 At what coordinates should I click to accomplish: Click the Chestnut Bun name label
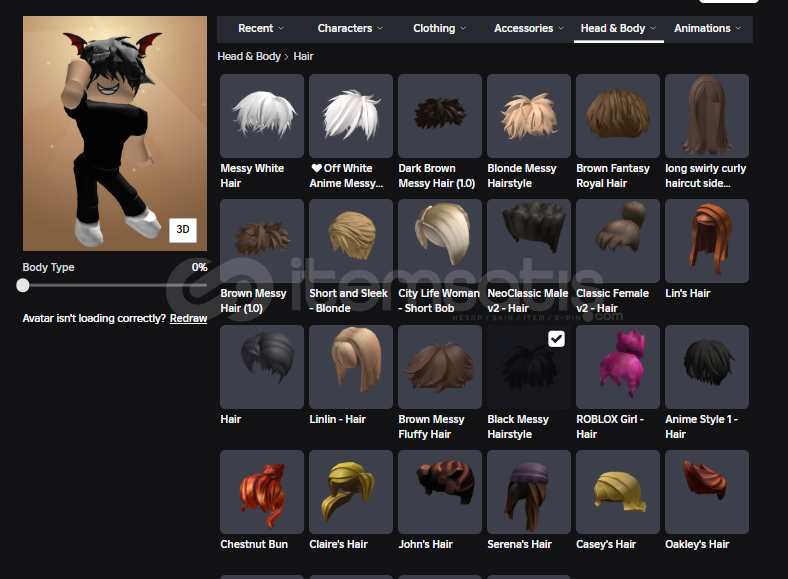click(x=254, y=544)
